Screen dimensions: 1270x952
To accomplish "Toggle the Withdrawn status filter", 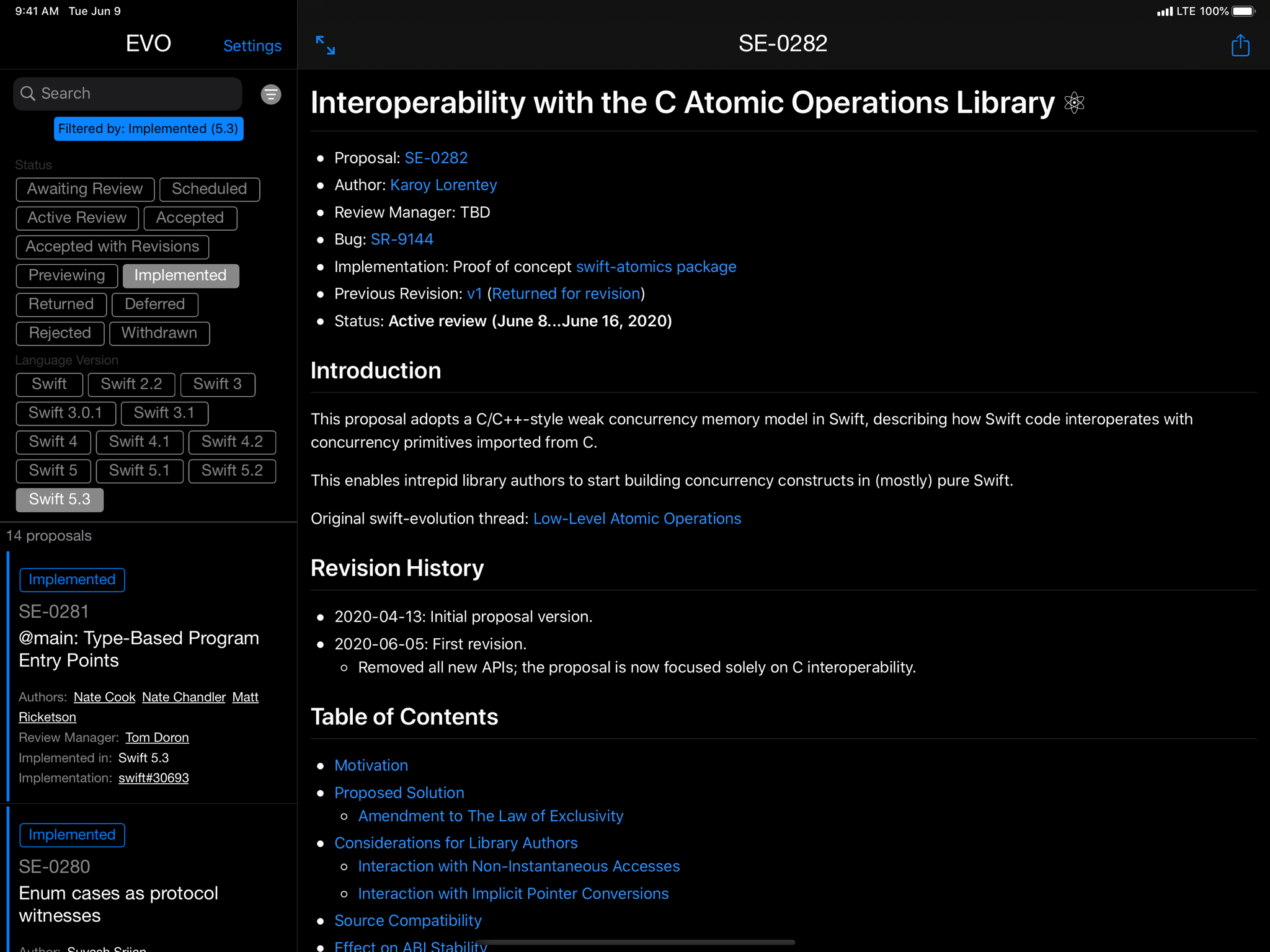I will [159, 333].
